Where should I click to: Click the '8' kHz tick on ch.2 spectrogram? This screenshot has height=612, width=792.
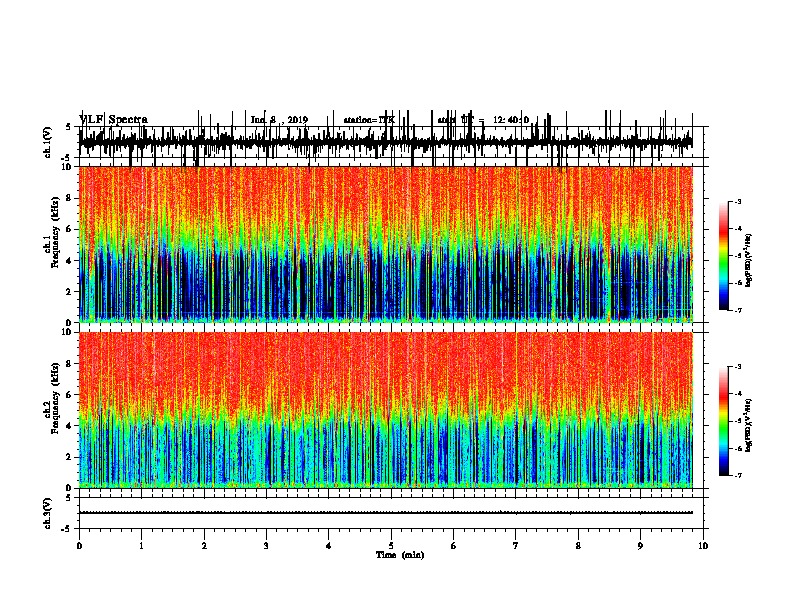click(x=69, y=364)
